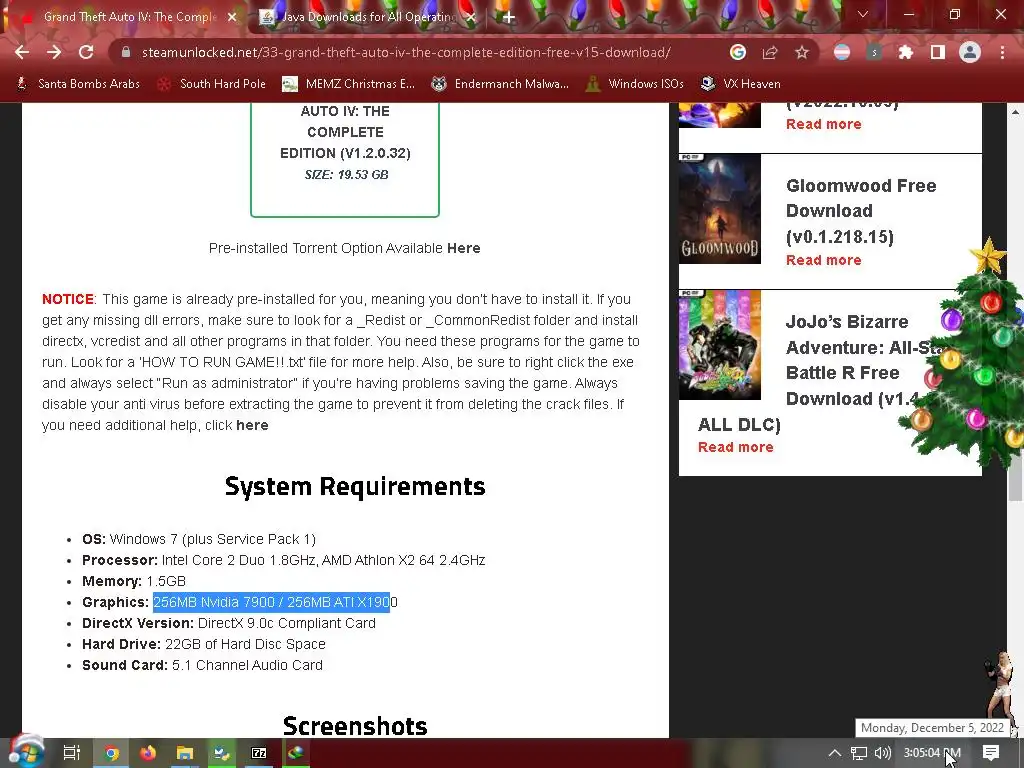Click the GTA IV Complete Edition download box
1024x768 pixels.
(345, 159)
